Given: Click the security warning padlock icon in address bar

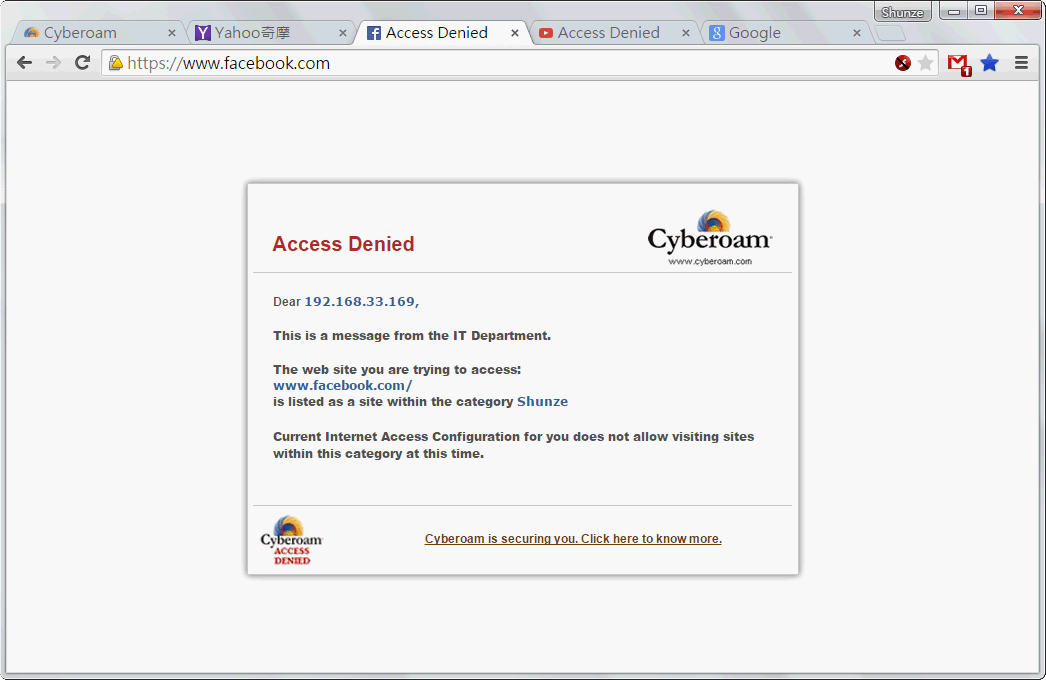Looking at the screenshot, I should click(x=116, y=63).
